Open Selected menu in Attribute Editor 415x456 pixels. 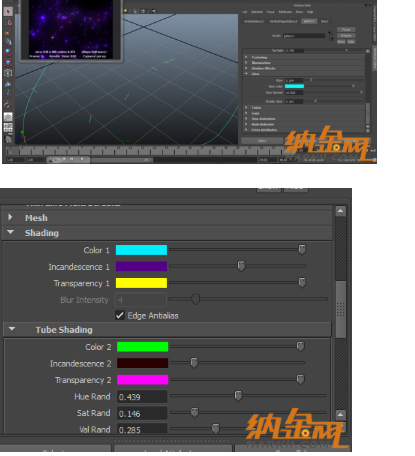click(256, 12)
